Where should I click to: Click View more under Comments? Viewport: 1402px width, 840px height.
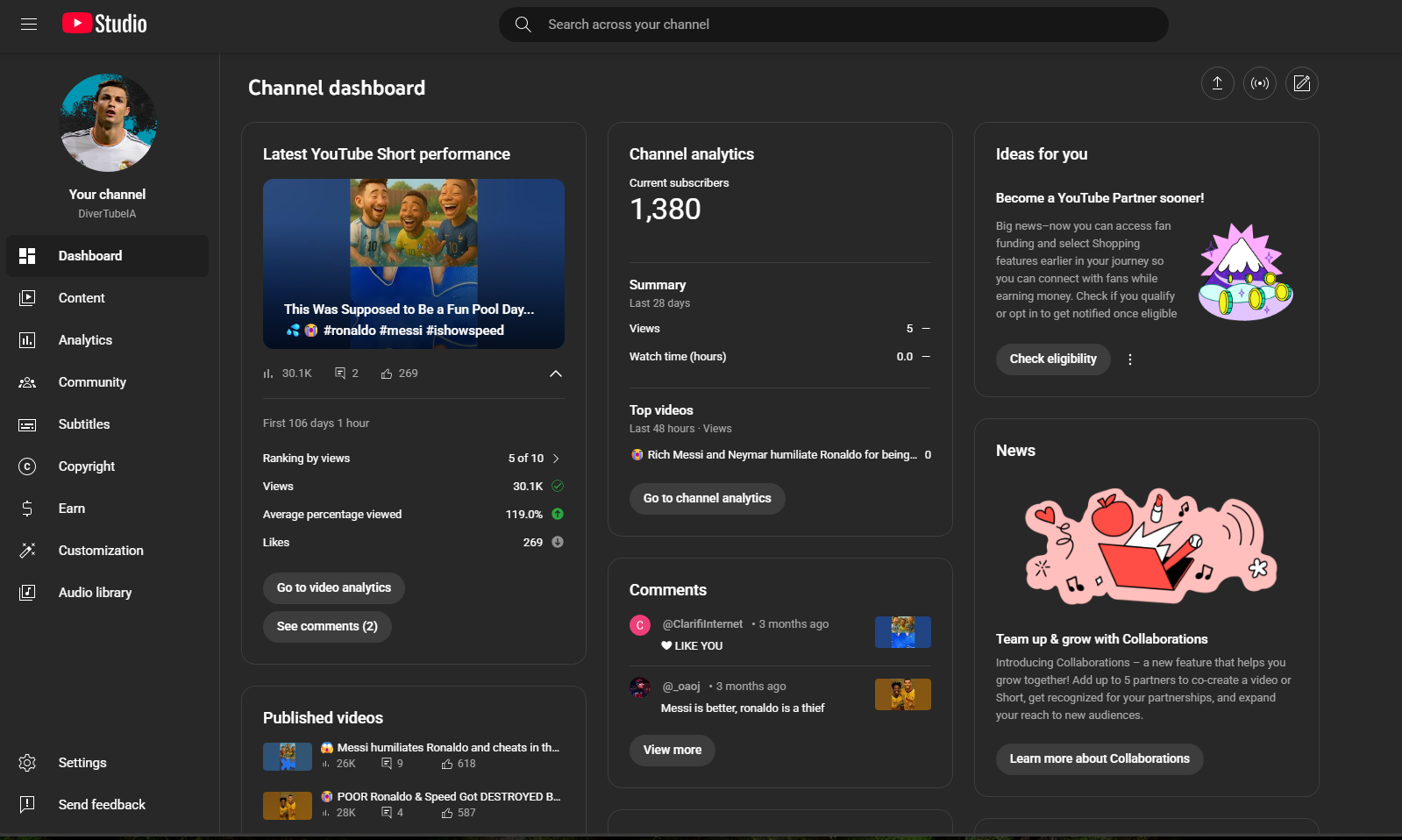(x=672, y=750)
